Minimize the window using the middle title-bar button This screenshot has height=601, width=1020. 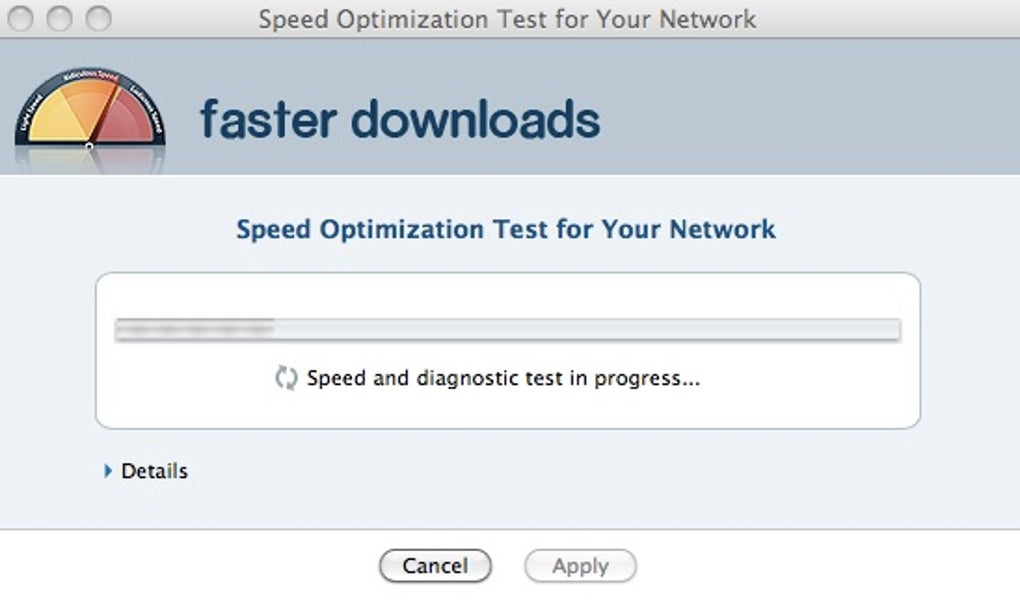(x=60, y=18)
